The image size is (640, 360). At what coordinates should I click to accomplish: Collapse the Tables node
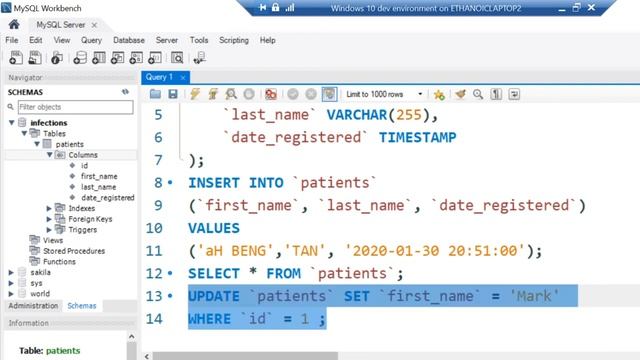tap(24, 133)
